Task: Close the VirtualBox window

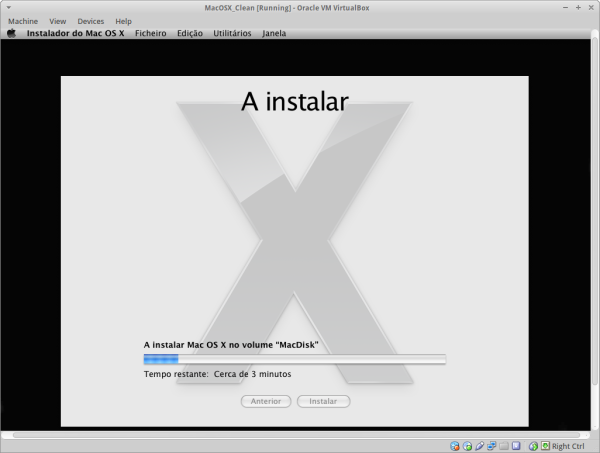Action: coord(591,8)
